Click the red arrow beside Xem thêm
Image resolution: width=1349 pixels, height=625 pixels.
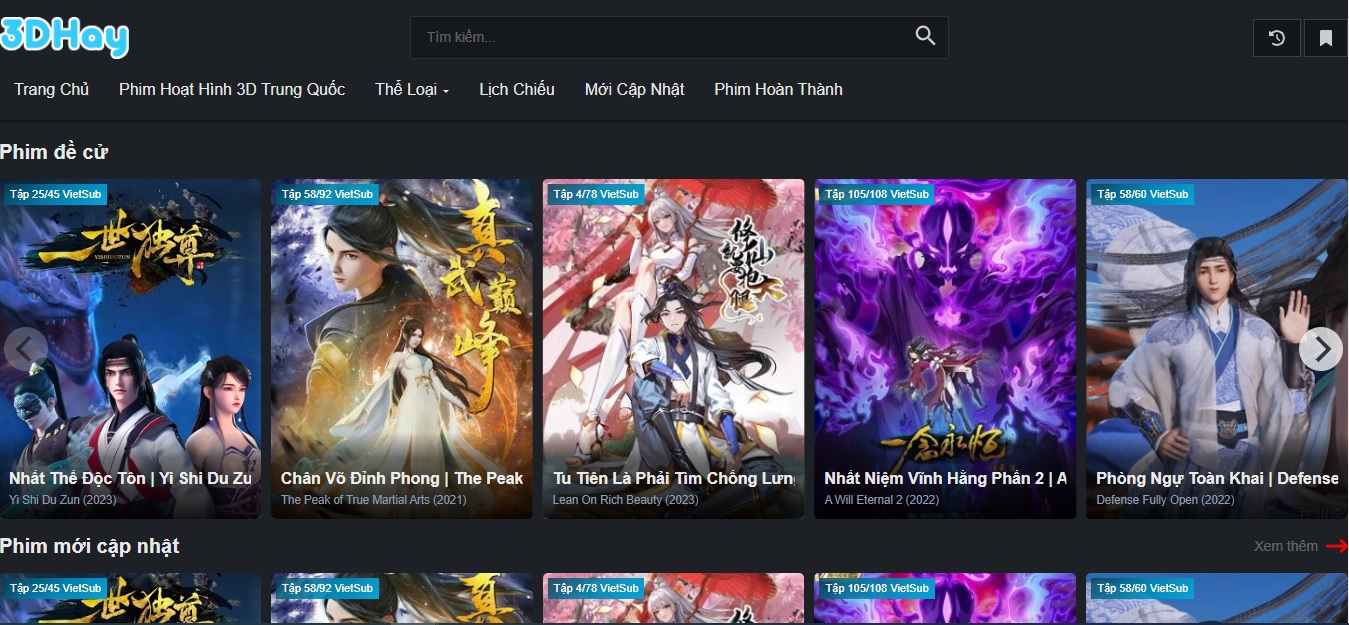pyautogui.click(x=1336, y=546)
